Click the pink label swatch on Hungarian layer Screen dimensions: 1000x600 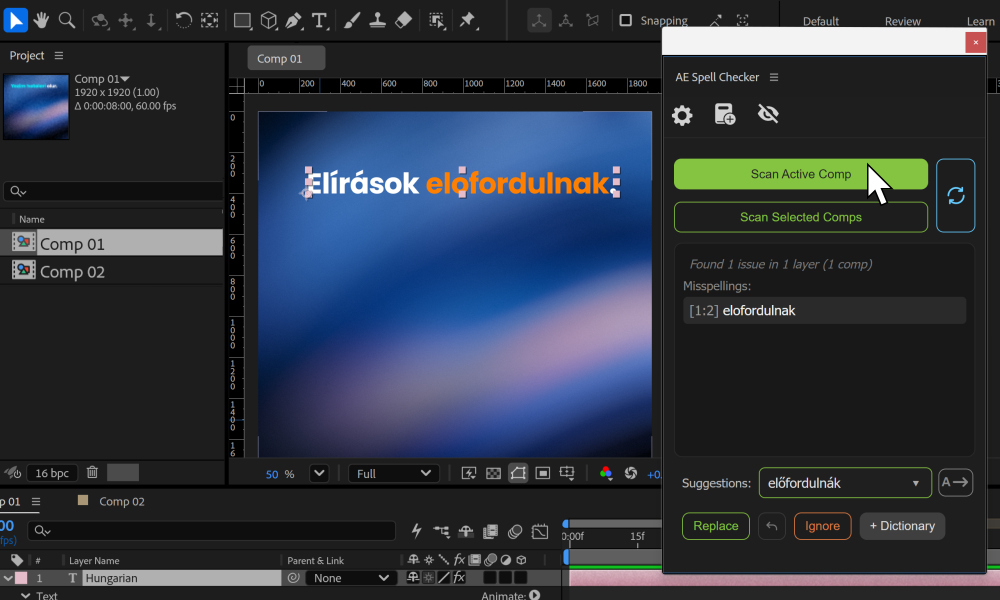coord(21,578)
